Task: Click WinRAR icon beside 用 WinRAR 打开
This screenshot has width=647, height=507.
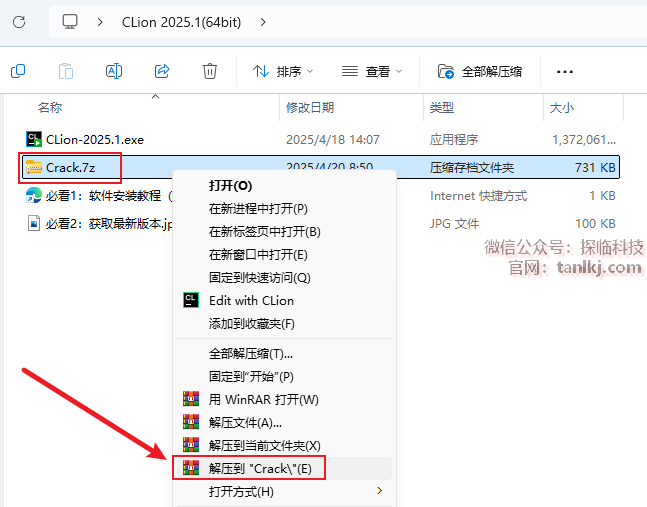Action: click(x=191, y=399)
